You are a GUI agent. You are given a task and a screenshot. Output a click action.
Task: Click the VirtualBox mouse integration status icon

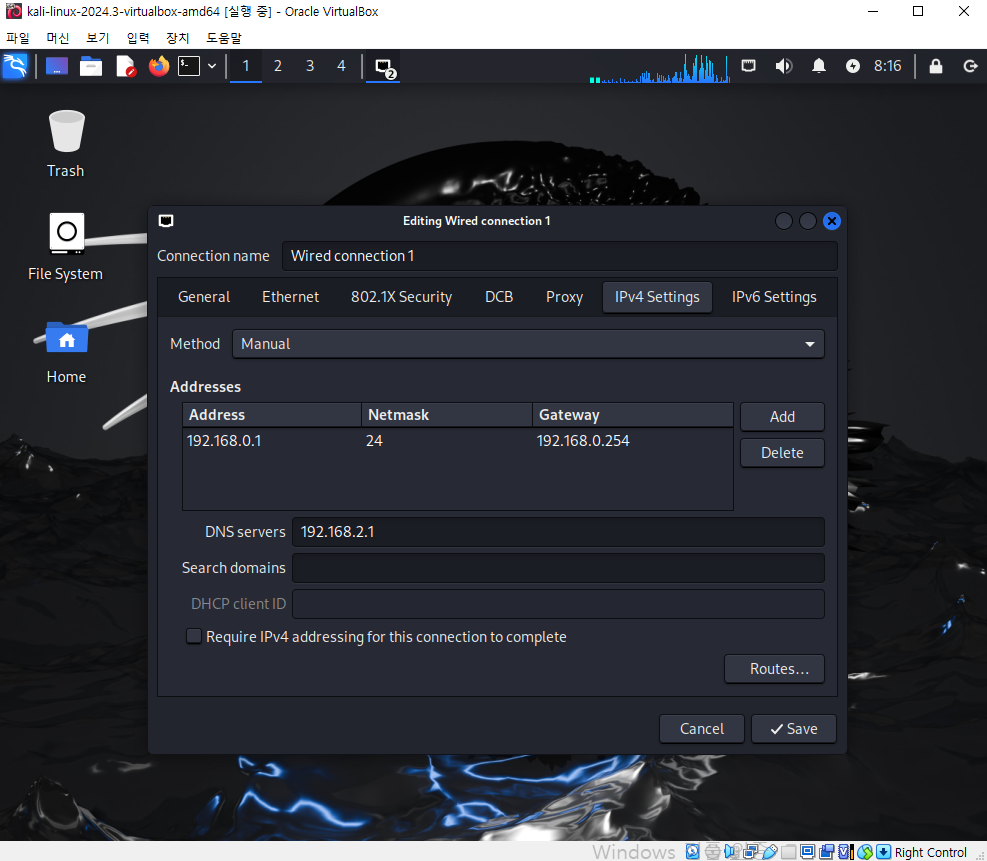point(865,852)
